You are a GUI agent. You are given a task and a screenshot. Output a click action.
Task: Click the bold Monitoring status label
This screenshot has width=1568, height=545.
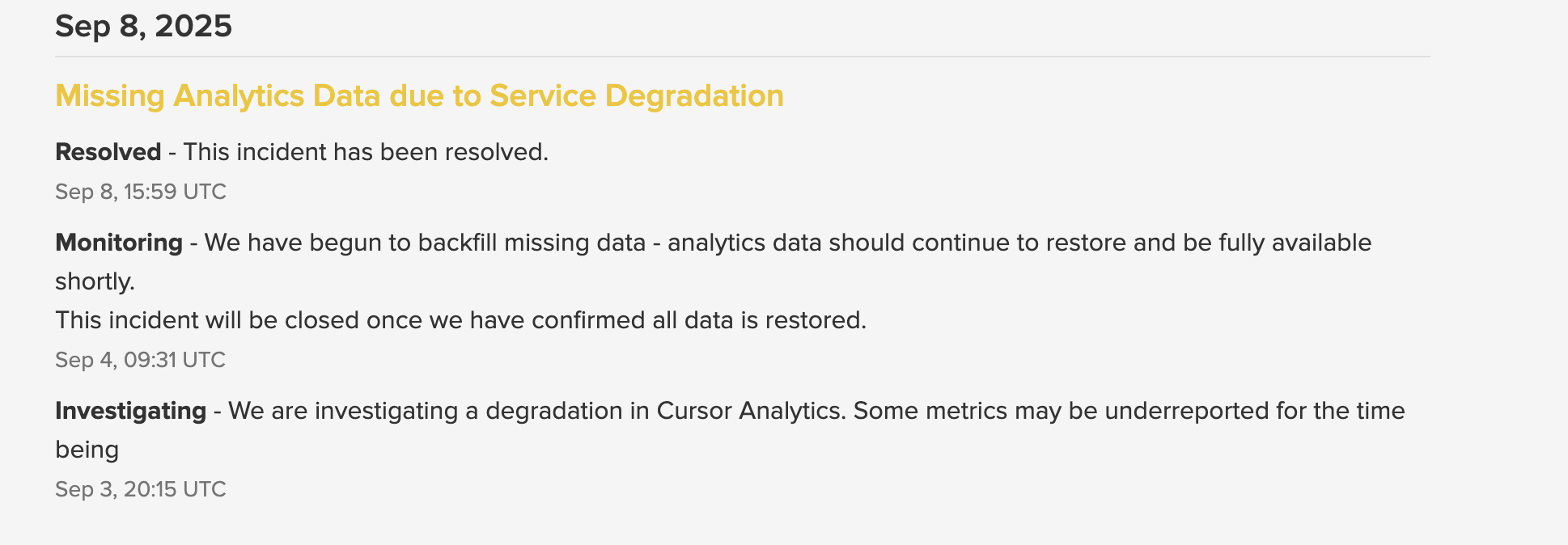pos(119,243)
